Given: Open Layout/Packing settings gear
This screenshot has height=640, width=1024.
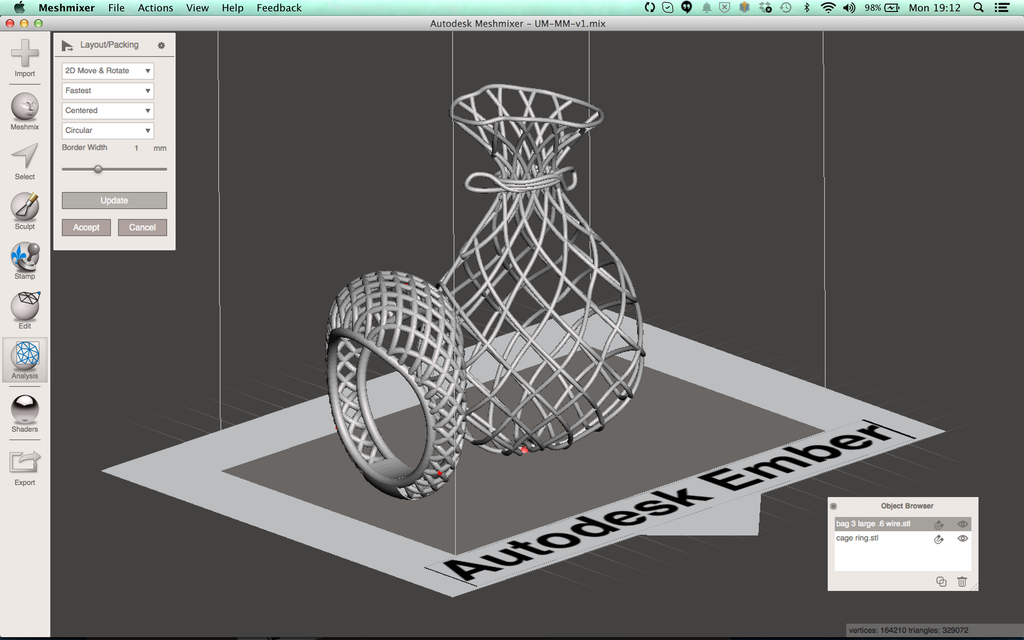Looking at the screenshot, I should 161,45.
